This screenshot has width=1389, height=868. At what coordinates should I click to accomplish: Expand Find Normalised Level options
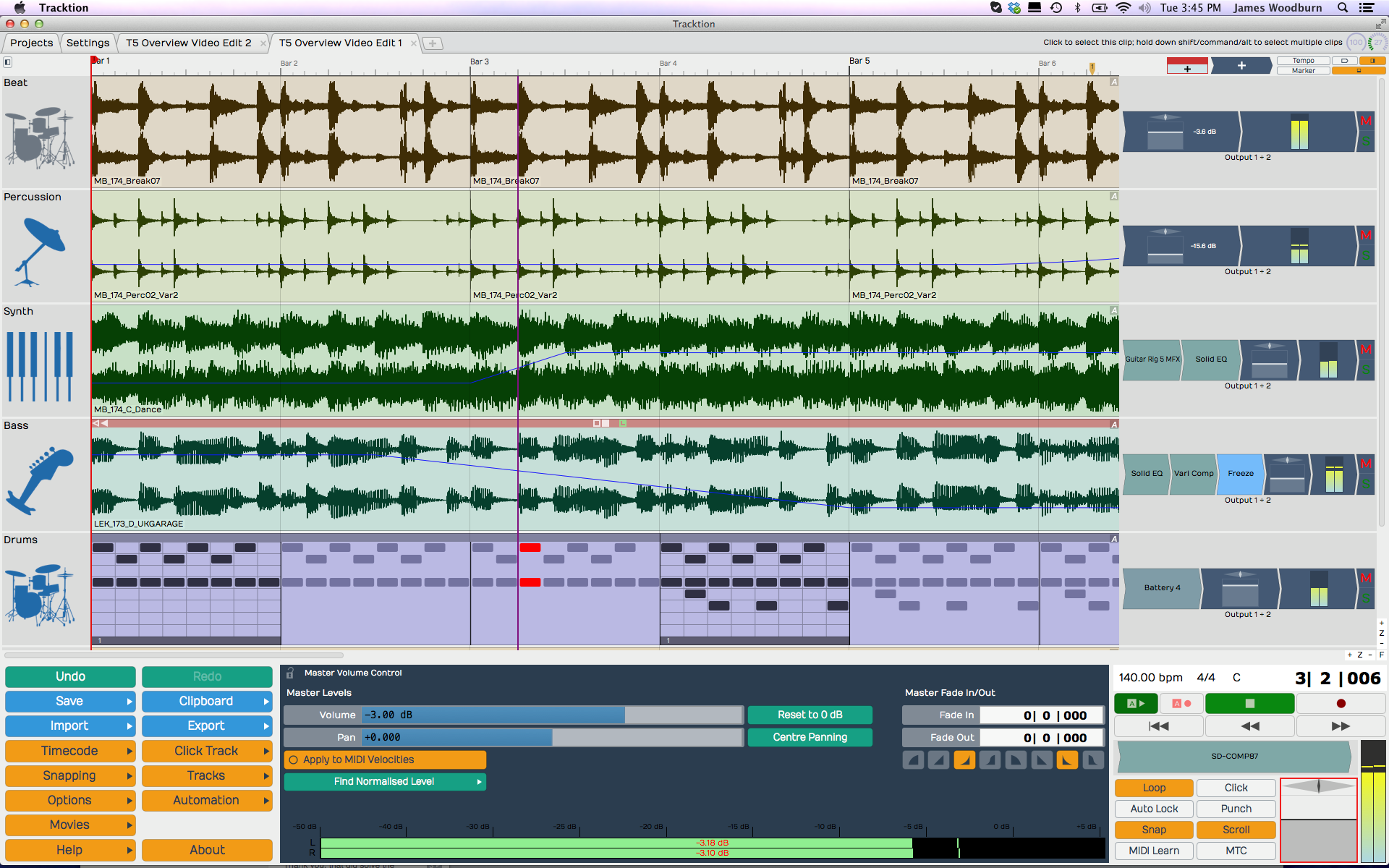478,781
